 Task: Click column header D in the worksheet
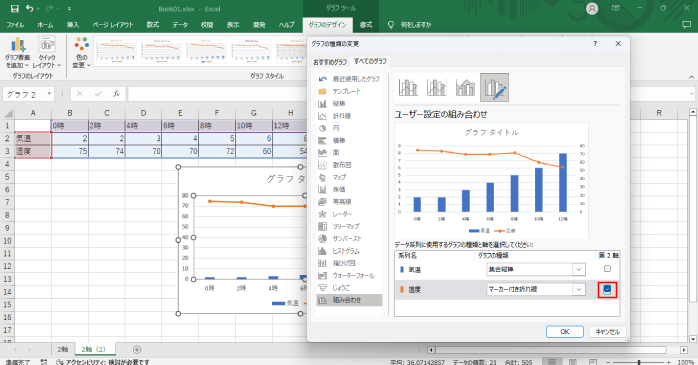(143, 113)
